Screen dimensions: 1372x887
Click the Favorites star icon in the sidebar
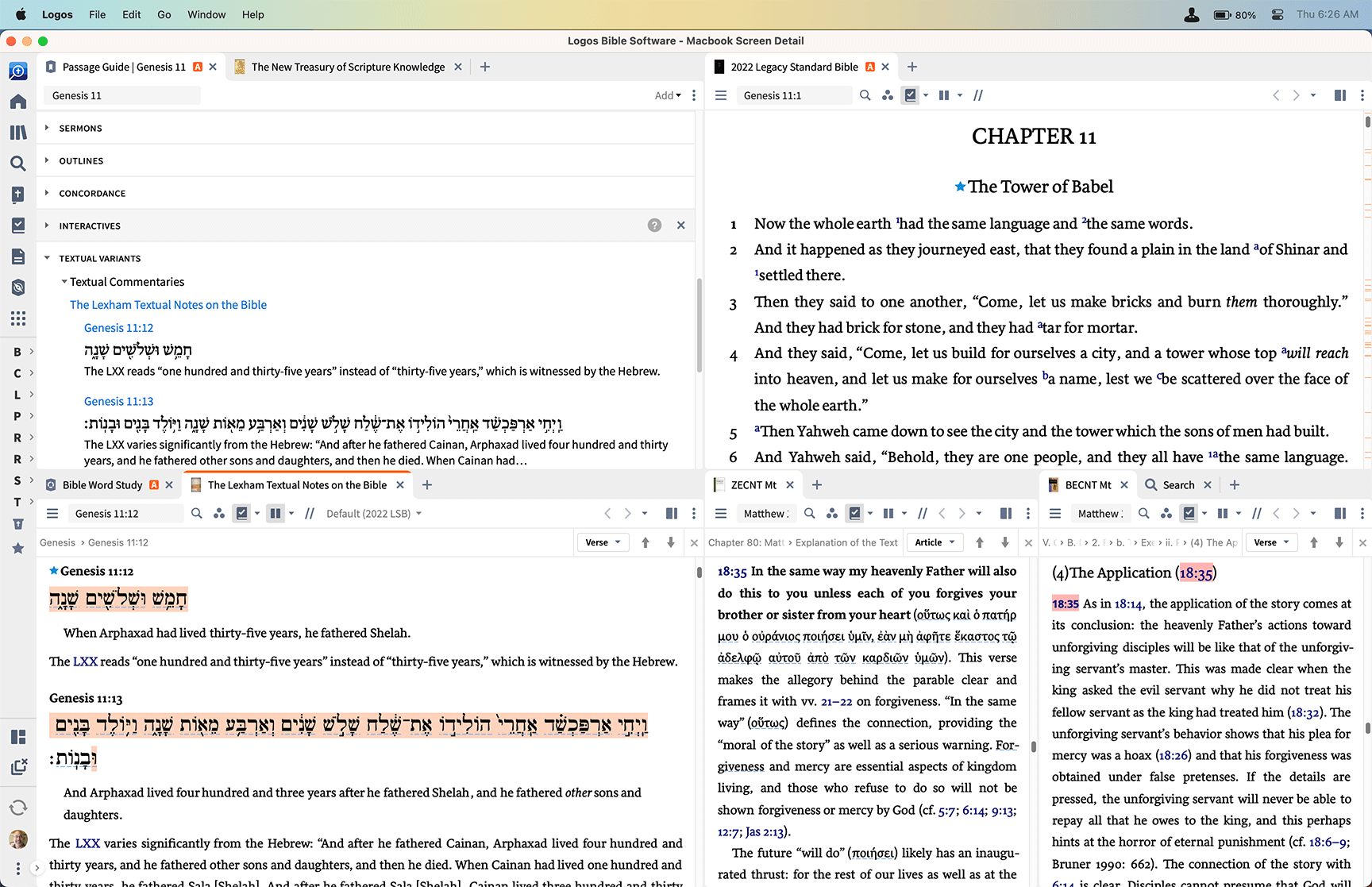click(18, 548)
